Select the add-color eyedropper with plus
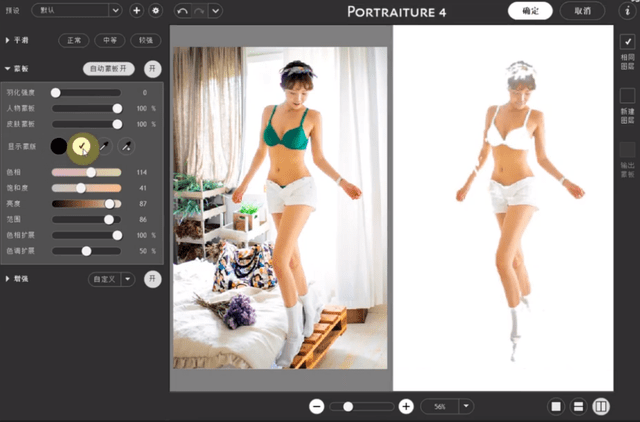 click(126, 146)
